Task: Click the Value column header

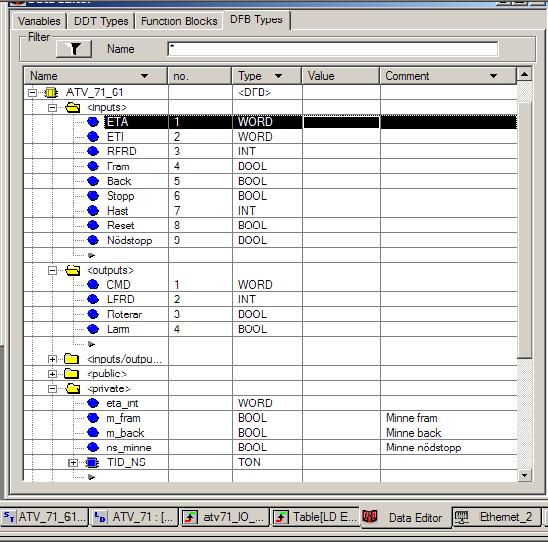Action: (x=341, y=76)
